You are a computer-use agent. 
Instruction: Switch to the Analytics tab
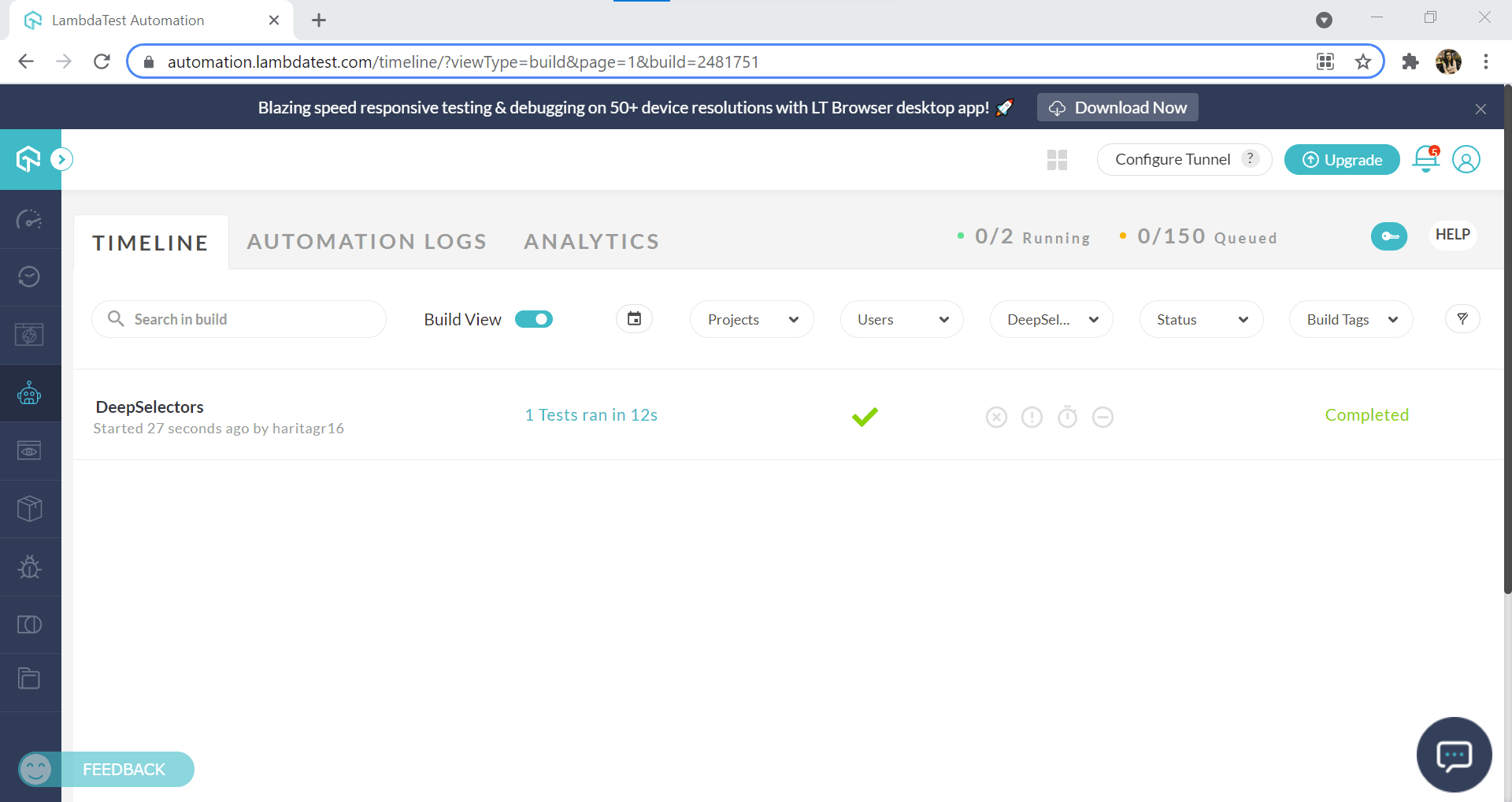pyautogui.click(x=591, y=242)
